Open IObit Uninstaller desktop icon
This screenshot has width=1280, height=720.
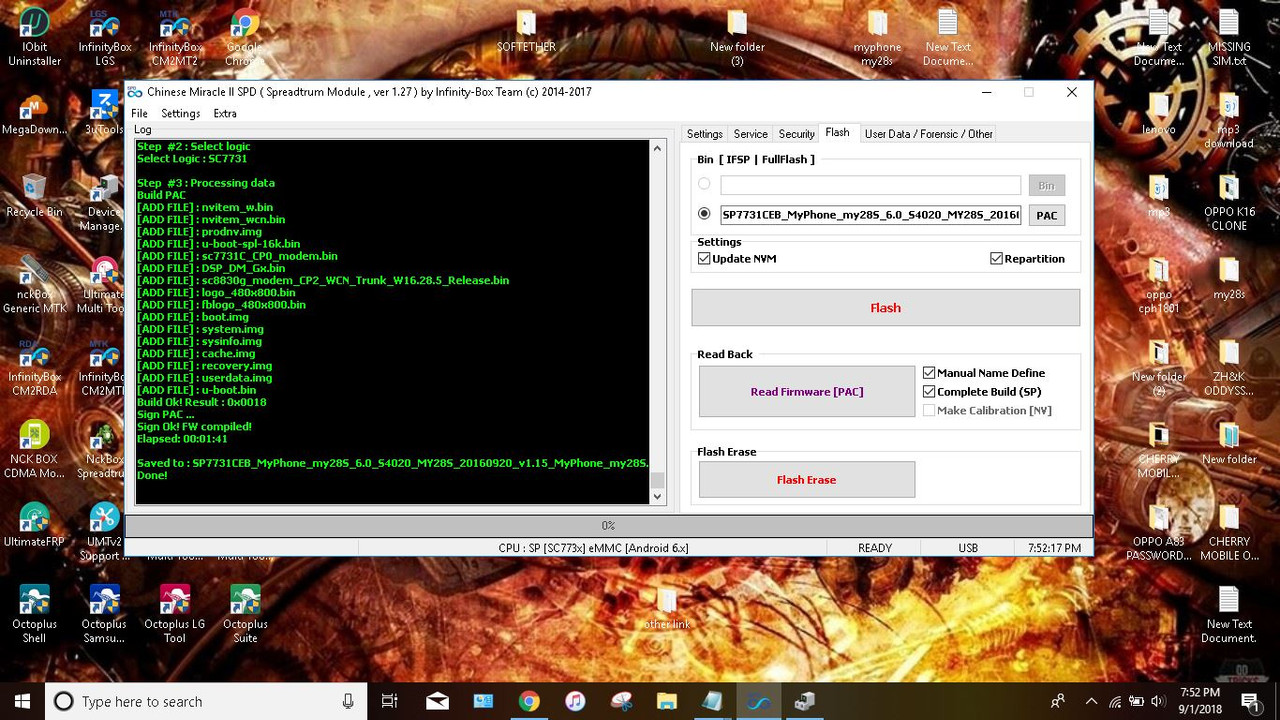point(34,38)
